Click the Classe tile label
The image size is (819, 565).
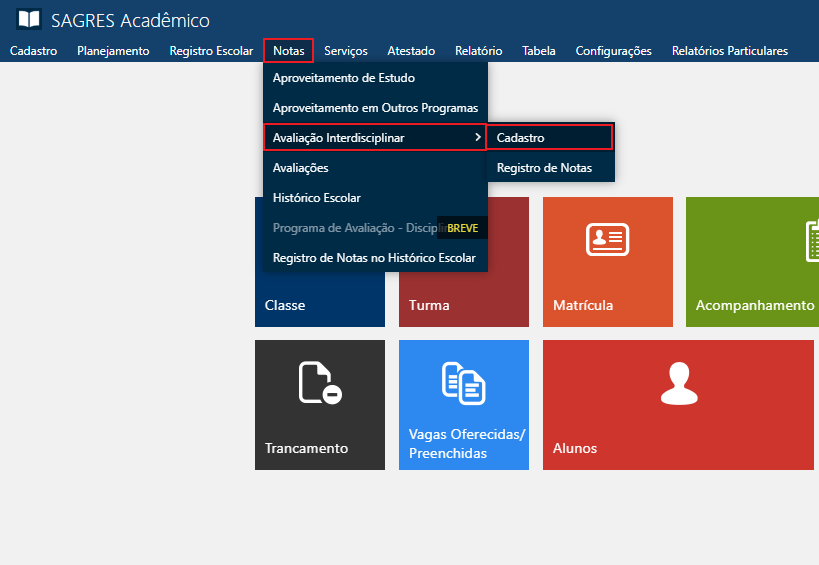point(285,305)
